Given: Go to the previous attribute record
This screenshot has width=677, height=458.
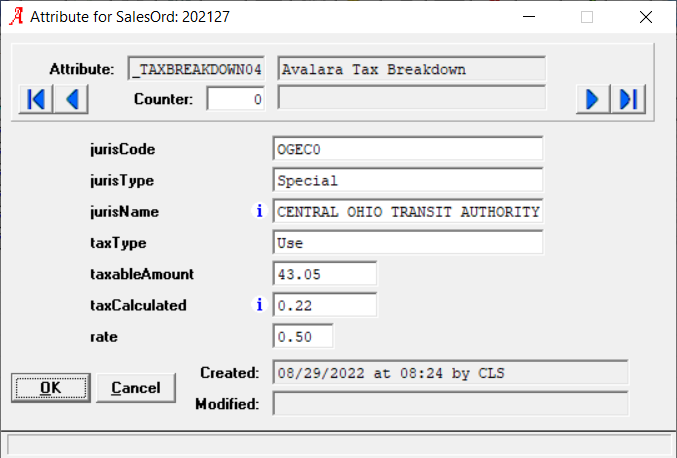Looking at the screenshot, I should [72, 99].
